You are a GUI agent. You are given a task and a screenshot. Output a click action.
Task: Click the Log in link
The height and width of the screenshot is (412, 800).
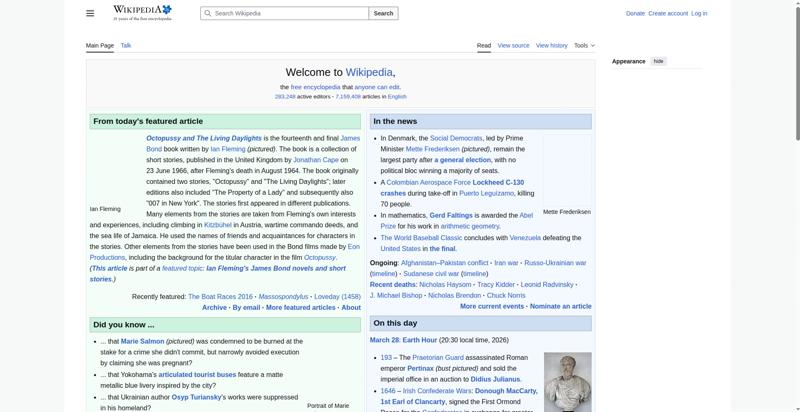tap(699, 14)
